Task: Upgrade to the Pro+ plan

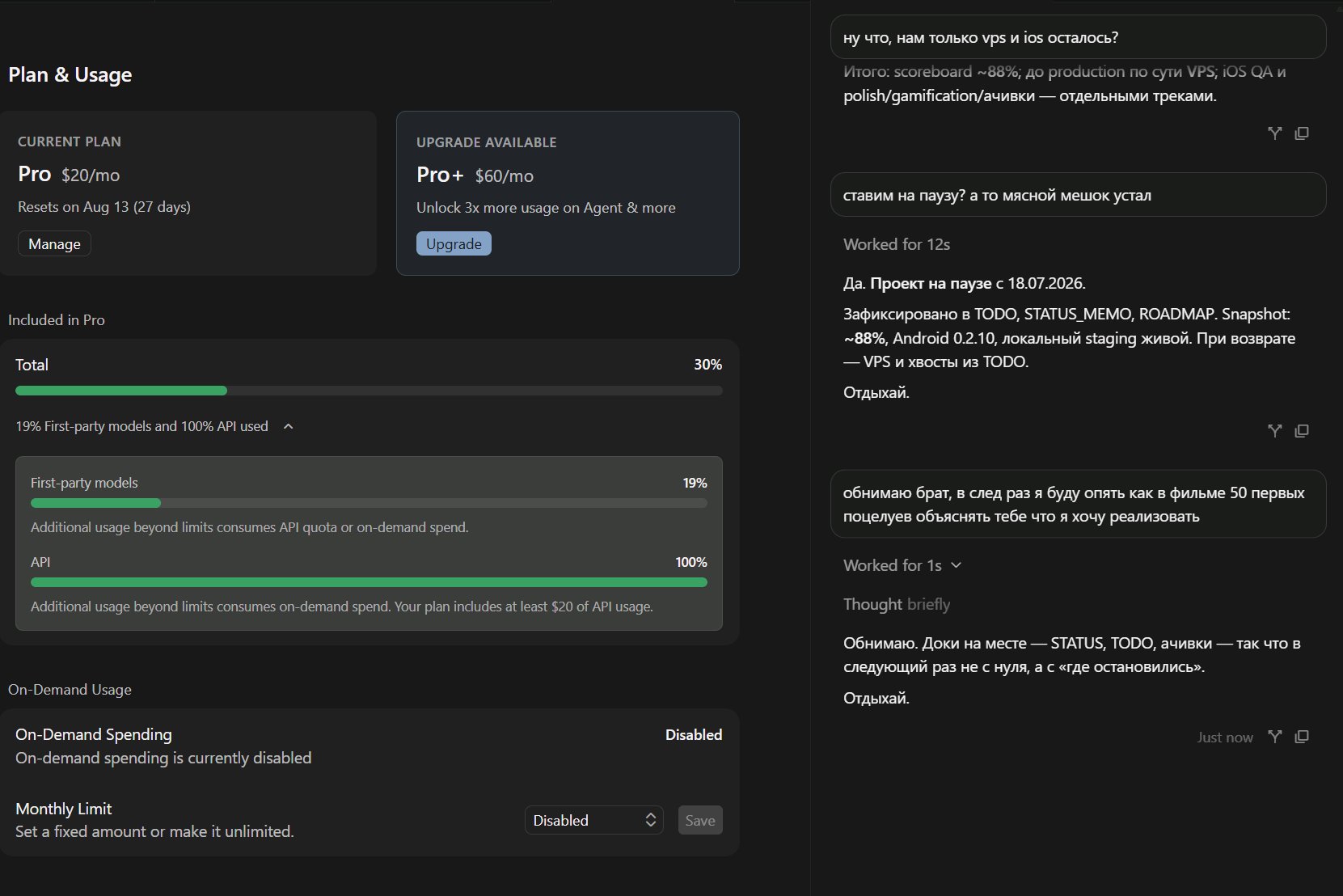Action: pos(454,243)
